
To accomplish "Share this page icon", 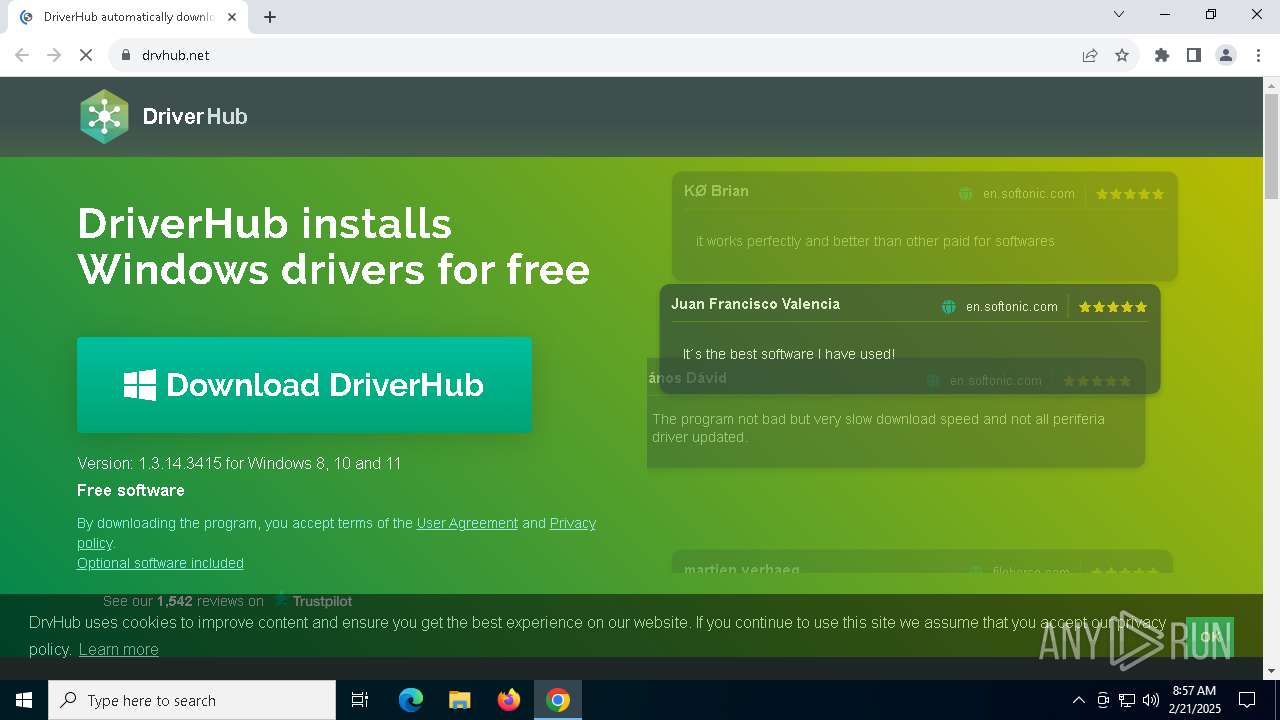I will pyautogui.click(x=1090, y=55).
